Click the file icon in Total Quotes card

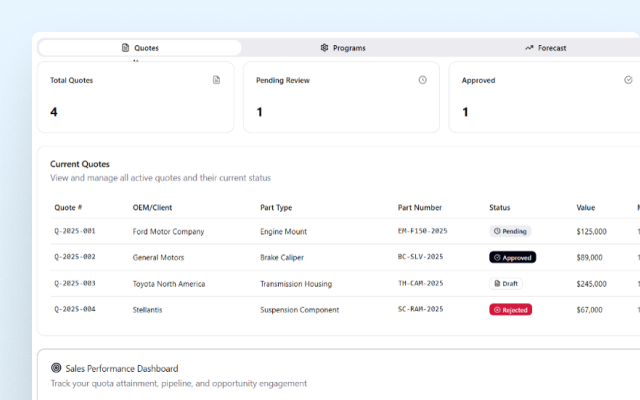pos(216,80)
